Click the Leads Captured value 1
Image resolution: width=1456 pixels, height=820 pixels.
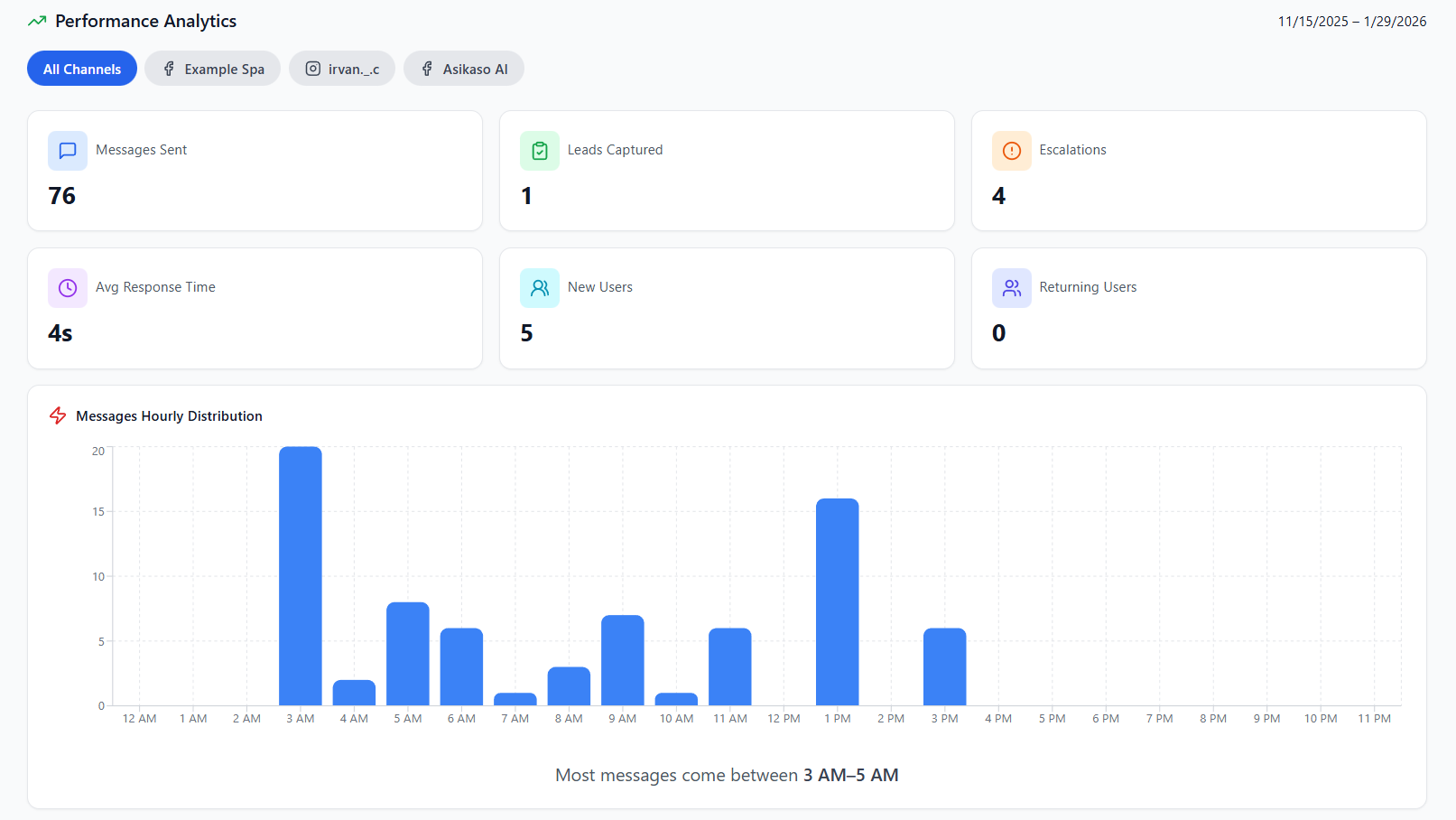tap(526, 196)
